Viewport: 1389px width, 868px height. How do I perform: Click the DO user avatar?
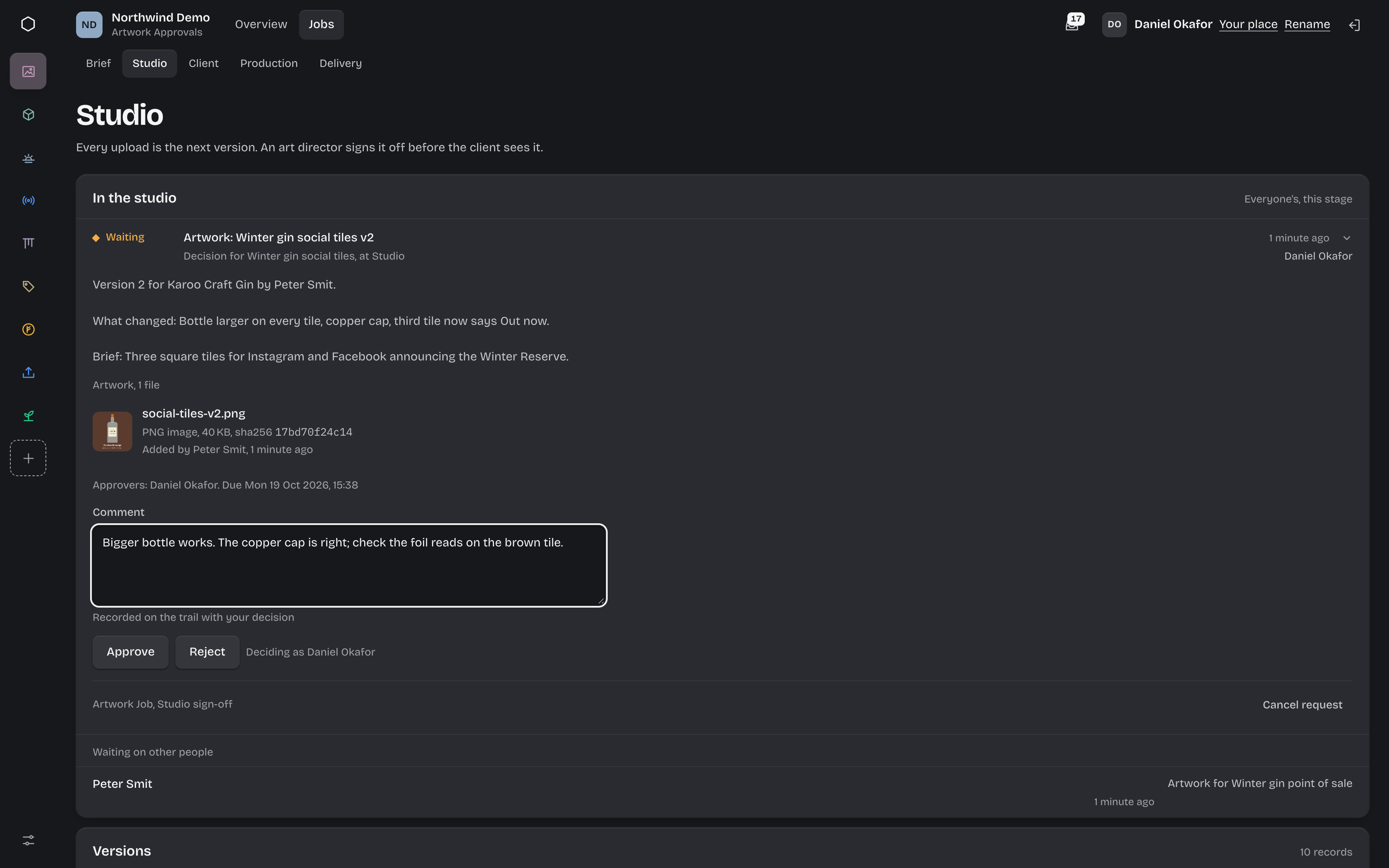(1114, 25)
